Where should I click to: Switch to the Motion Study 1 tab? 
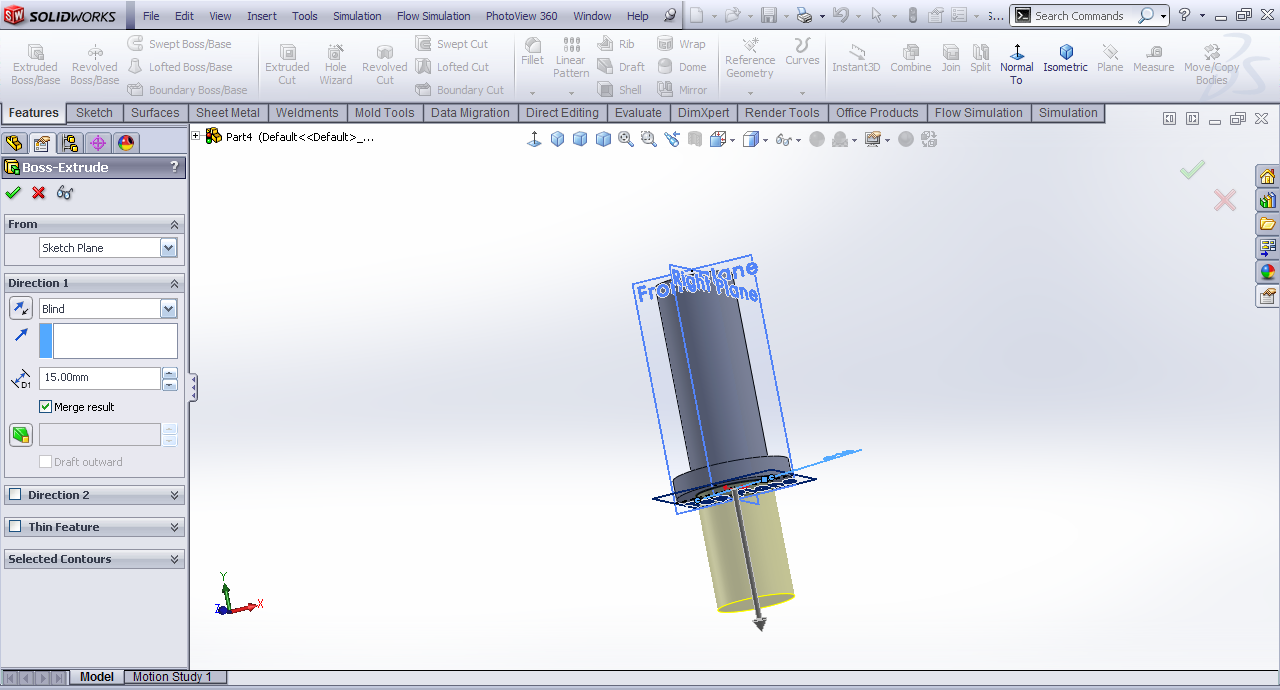pos(172,677)
